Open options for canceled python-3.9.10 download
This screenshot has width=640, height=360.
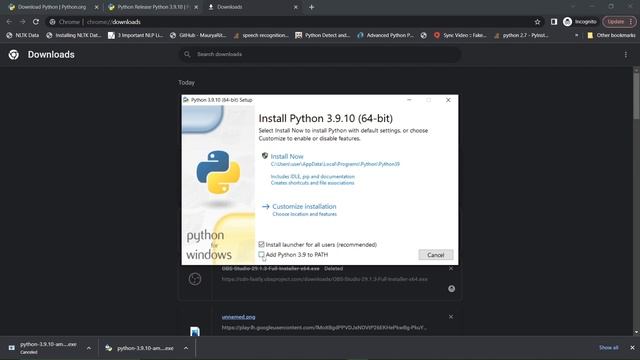(x=89, y=348)
